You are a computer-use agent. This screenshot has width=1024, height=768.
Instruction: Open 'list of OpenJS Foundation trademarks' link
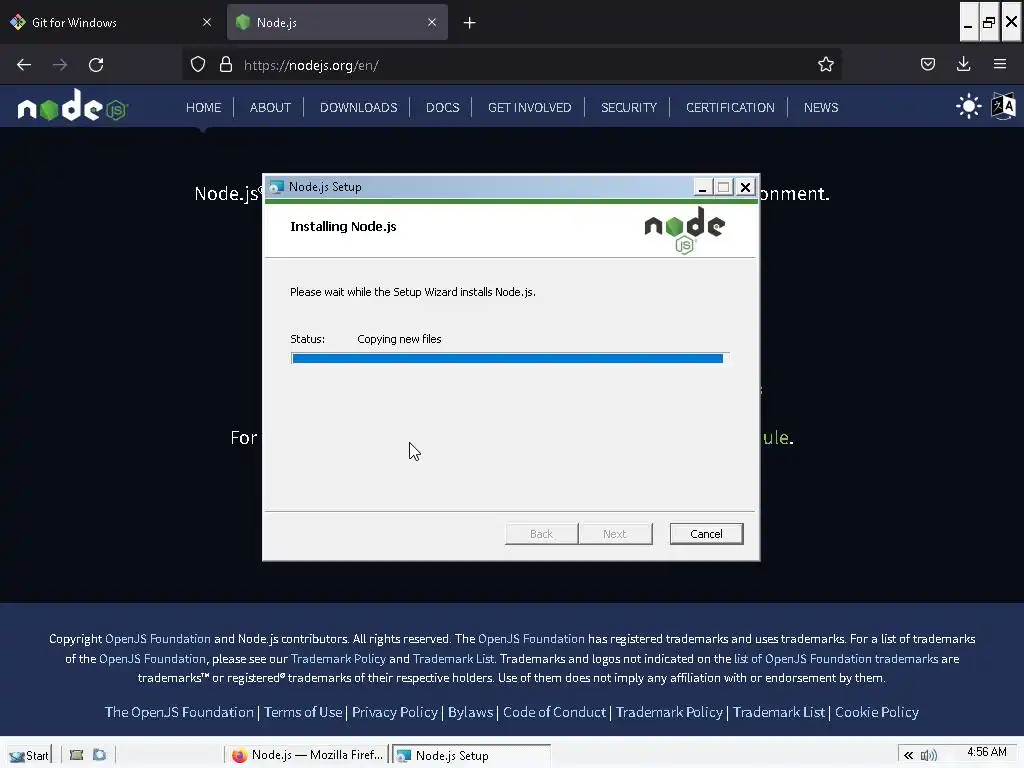(836, 658)
